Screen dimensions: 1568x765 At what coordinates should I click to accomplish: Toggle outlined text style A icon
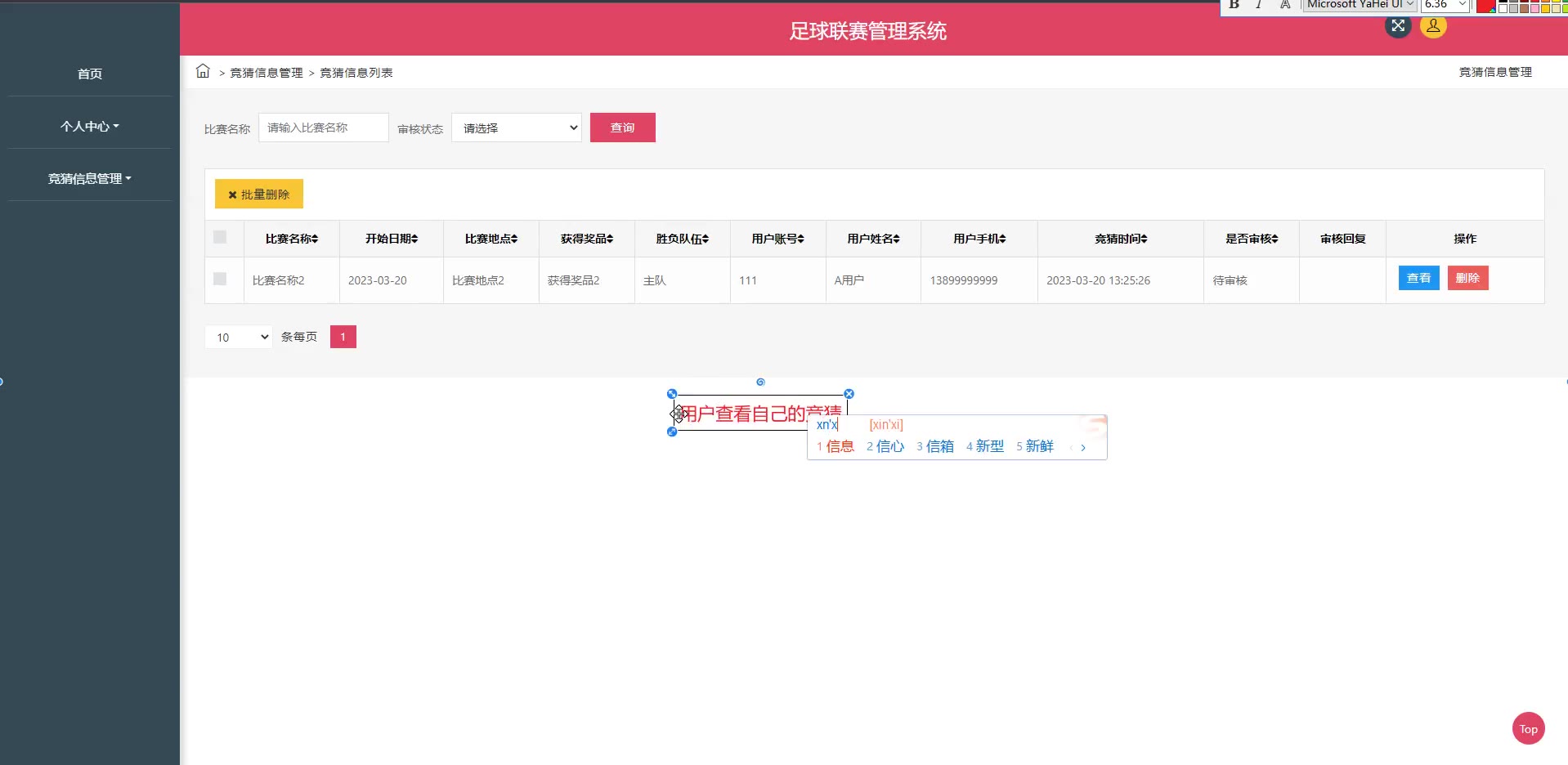coord(1285,5)
